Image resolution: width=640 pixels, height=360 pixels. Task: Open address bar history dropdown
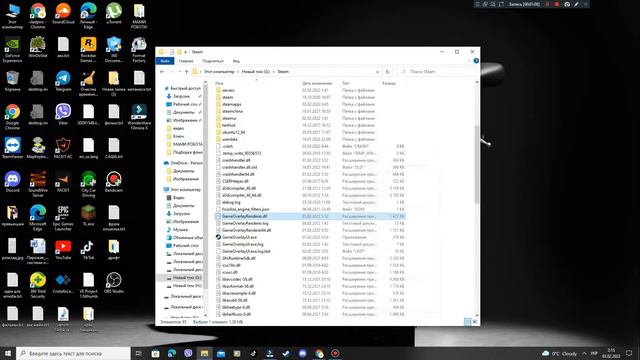point(378,72)
